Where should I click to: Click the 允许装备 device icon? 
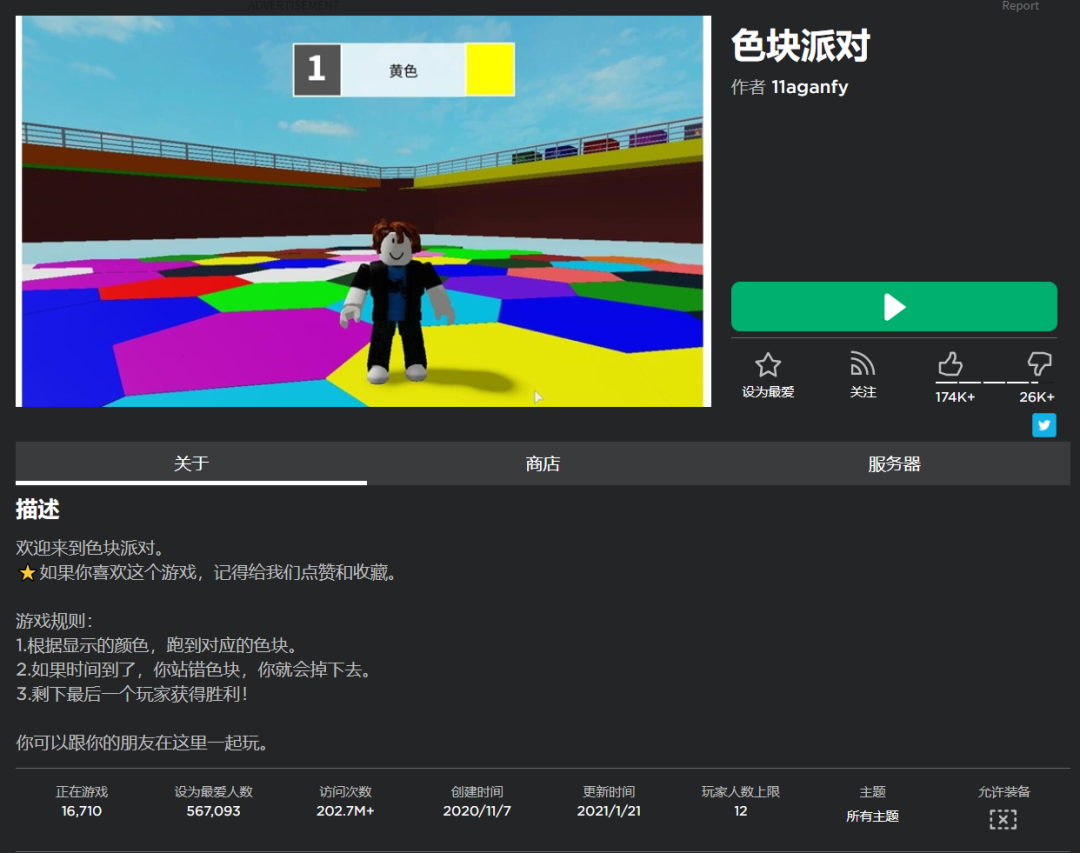[x=1003, y=818]
